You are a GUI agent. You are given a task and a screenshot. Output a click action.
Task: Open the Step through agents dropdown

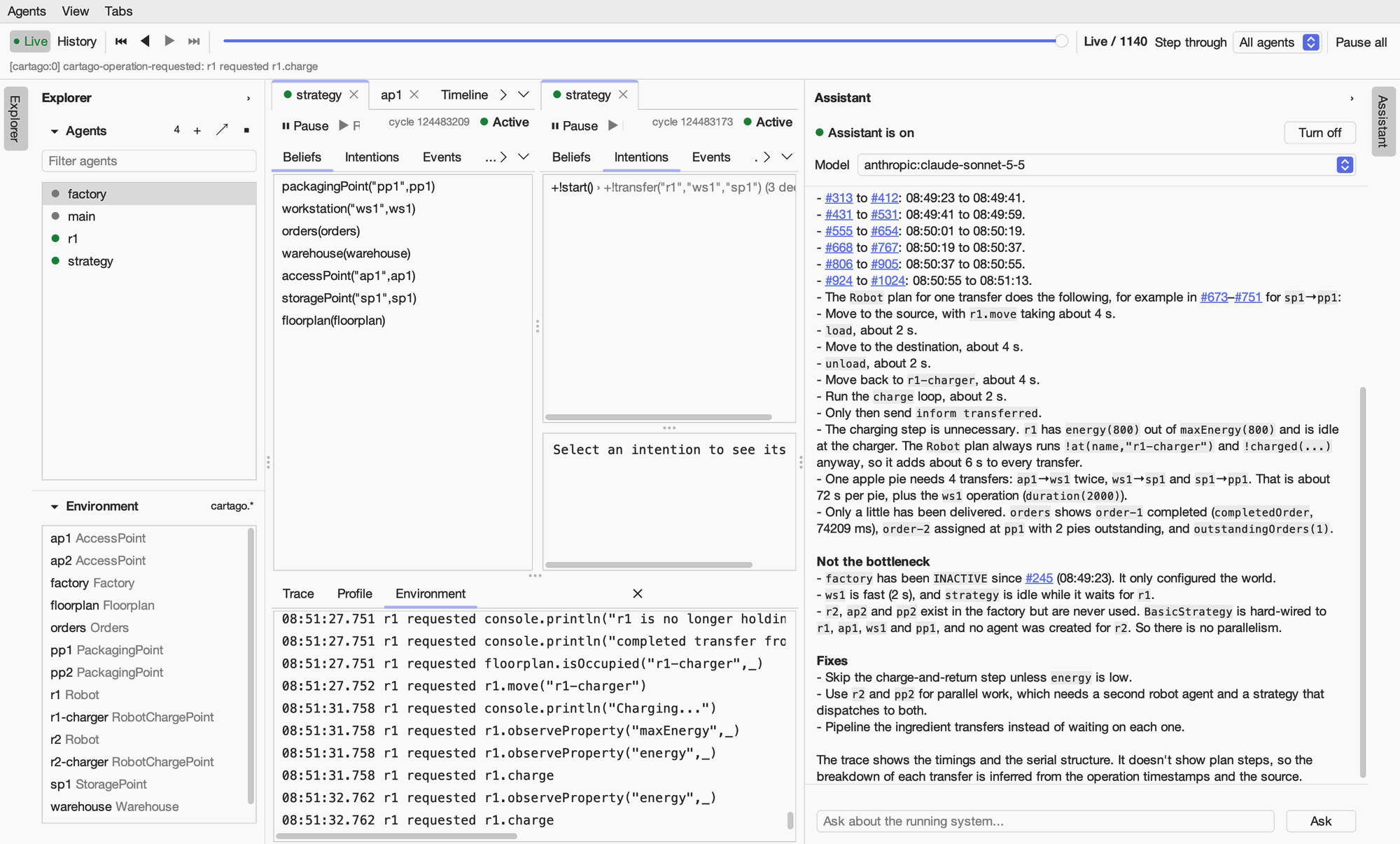click(1278, 42)
